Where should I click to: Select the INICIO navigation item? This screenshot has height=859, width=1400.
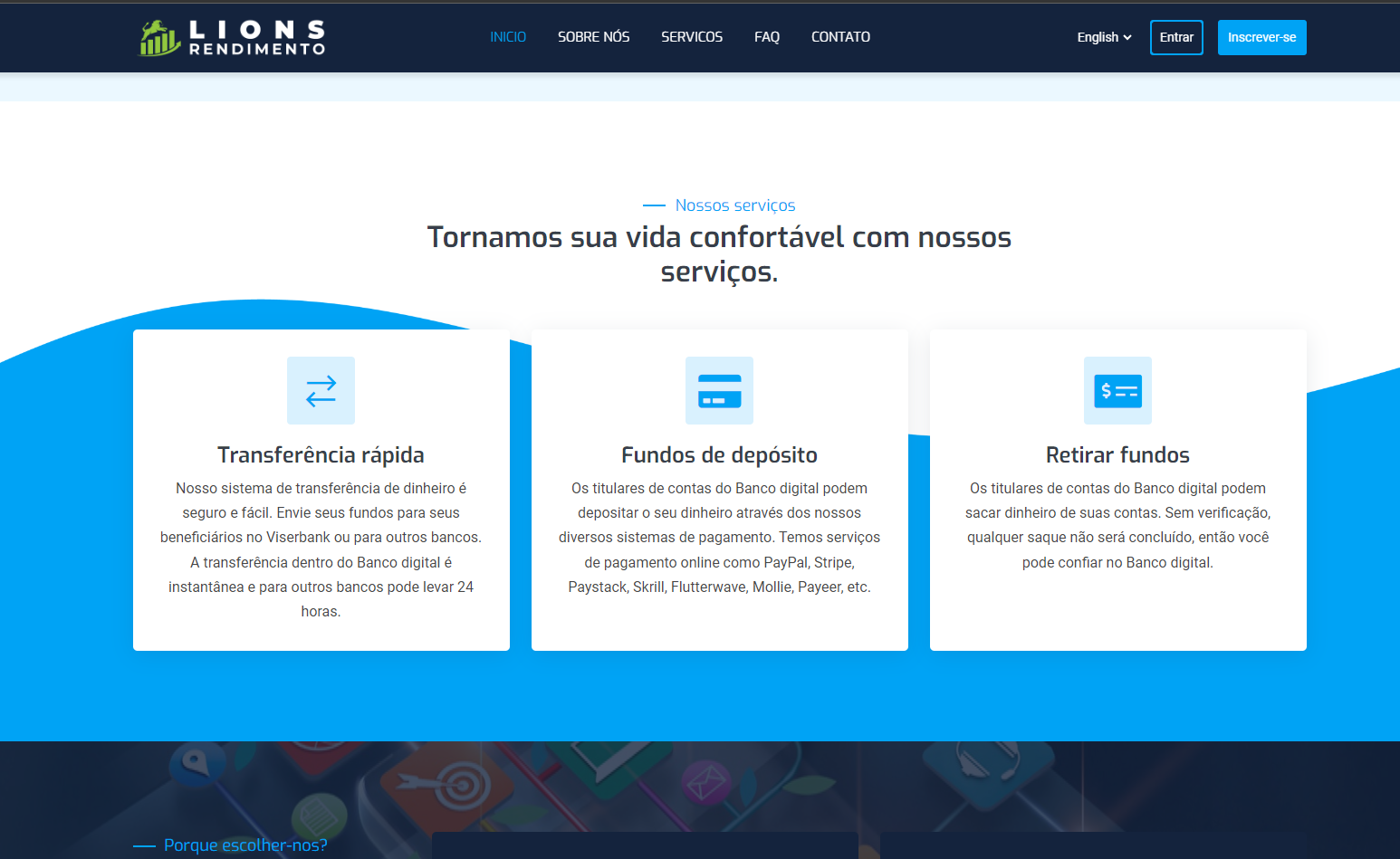coord(507,37)
